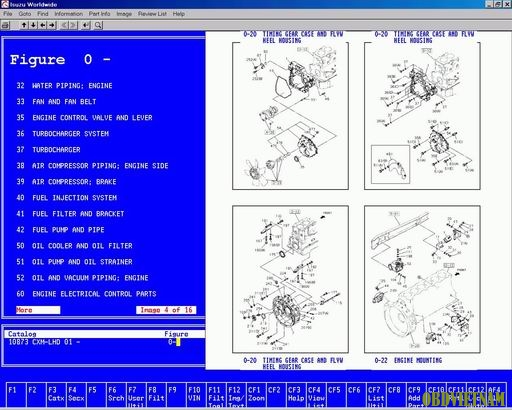Image resolution: width=512 pixels, height=410 pixels.
Task: Select figure 33 FAN AND FAN BELT
Action: [x=56, y=102]
